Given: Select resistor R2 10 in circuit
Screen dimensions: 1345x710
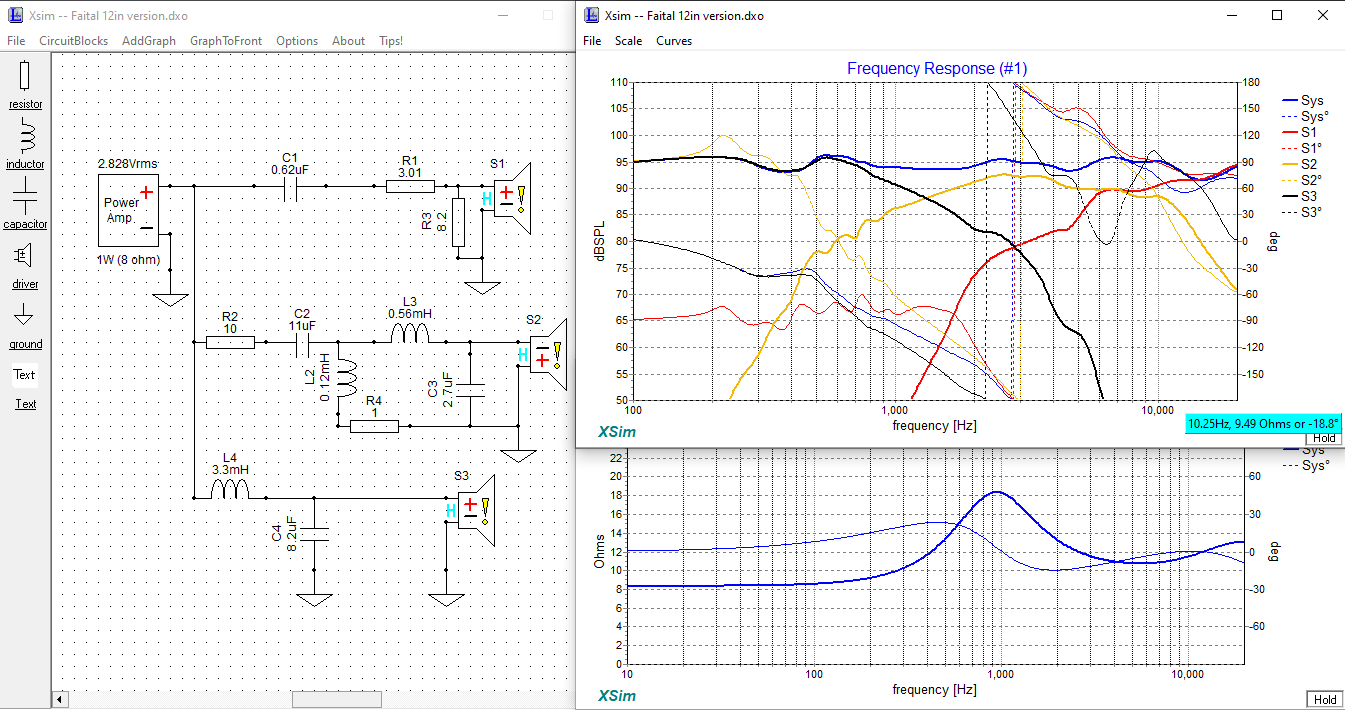Looking at the screenshot, I should [230, 342].
